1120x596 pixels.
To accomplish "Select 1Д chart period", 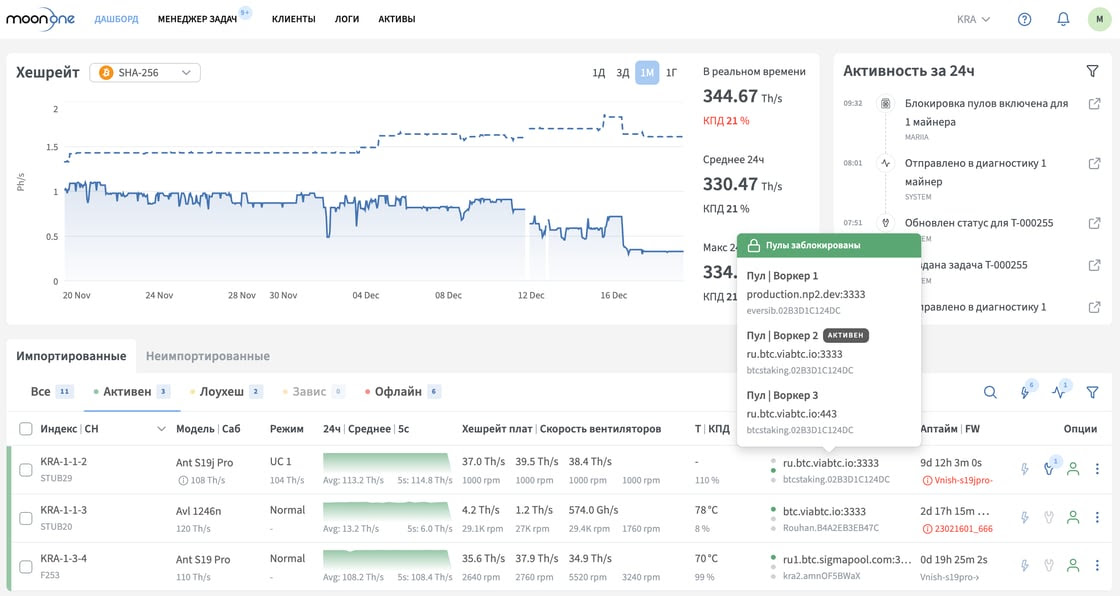I will 599,73.
